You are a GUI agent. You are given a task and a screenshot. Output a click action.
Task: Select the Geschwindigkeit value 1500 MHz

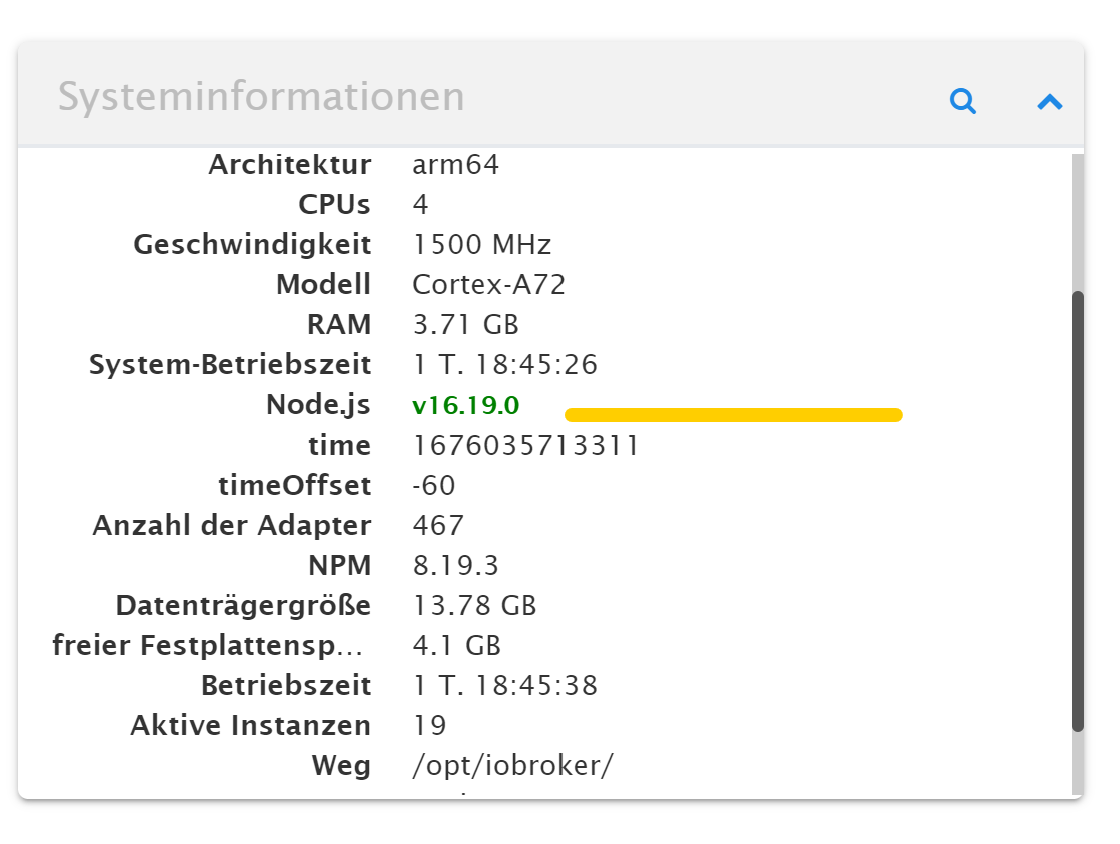coord(481,245)
